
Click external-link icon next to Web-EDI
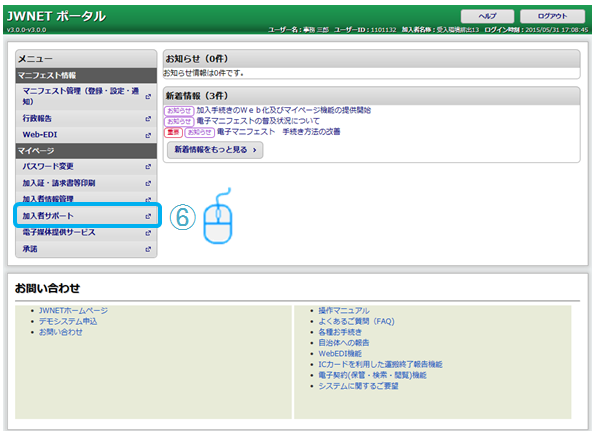click(148, 135)
